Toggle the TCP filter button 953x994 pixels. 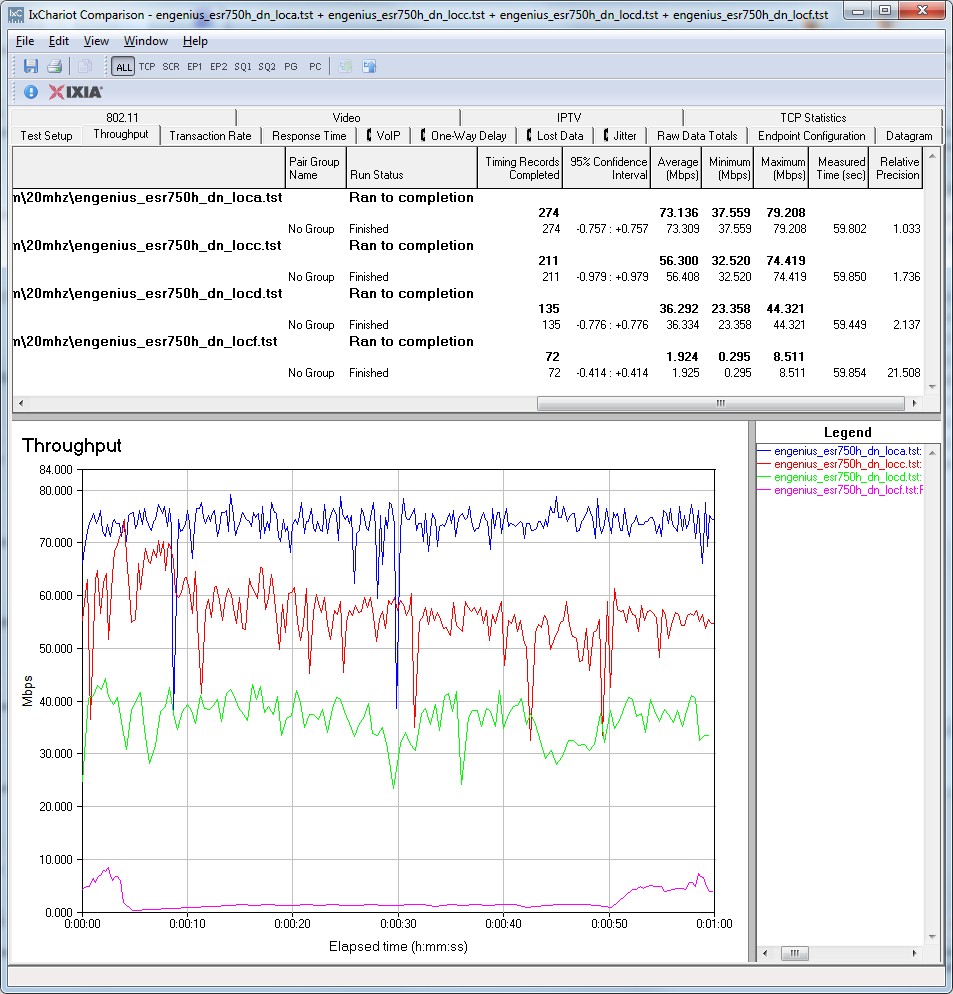click(x=147, y=67)
